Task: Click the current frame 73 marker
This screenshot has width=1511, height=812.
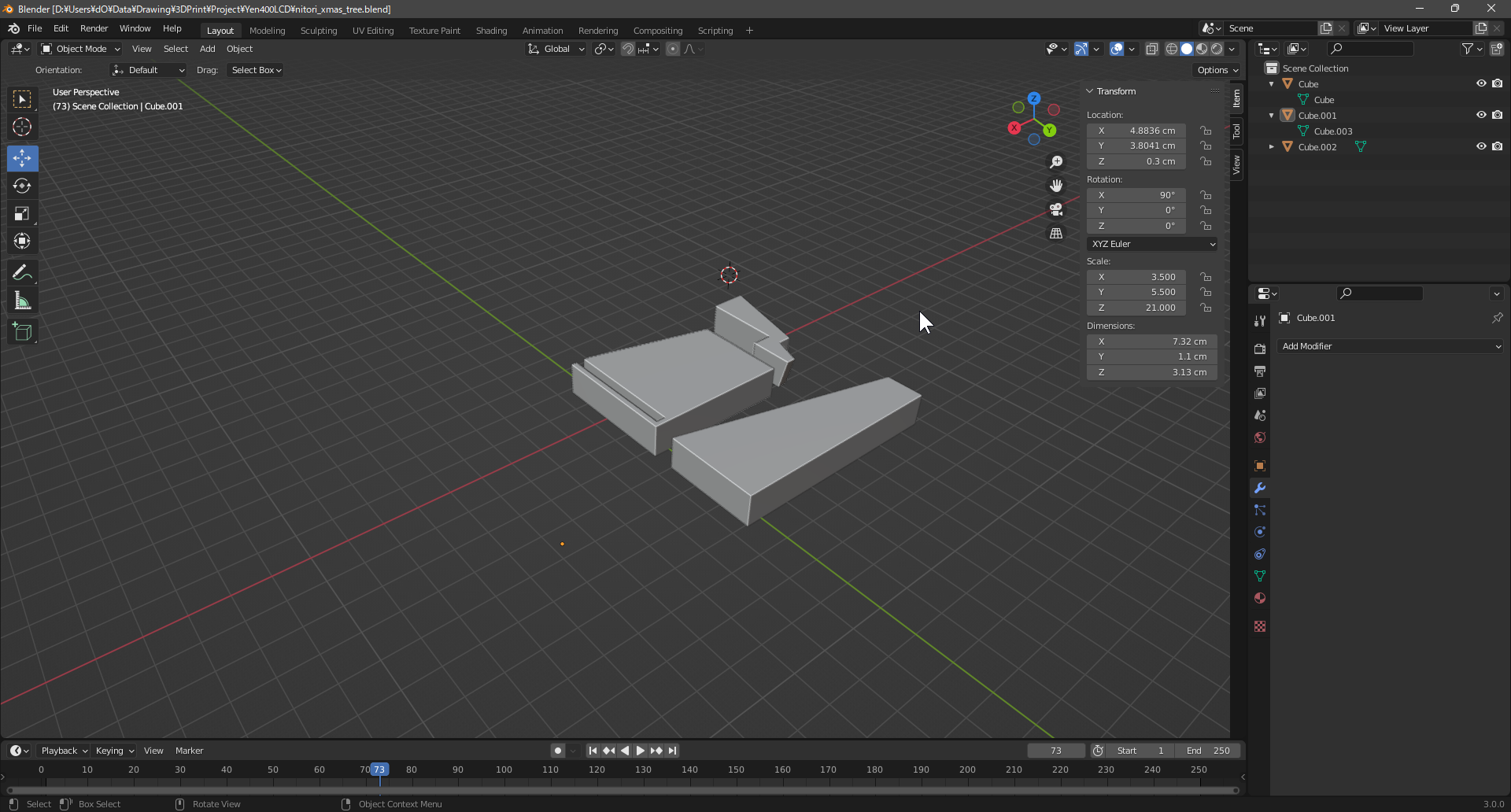Action: tap(379, 770)
